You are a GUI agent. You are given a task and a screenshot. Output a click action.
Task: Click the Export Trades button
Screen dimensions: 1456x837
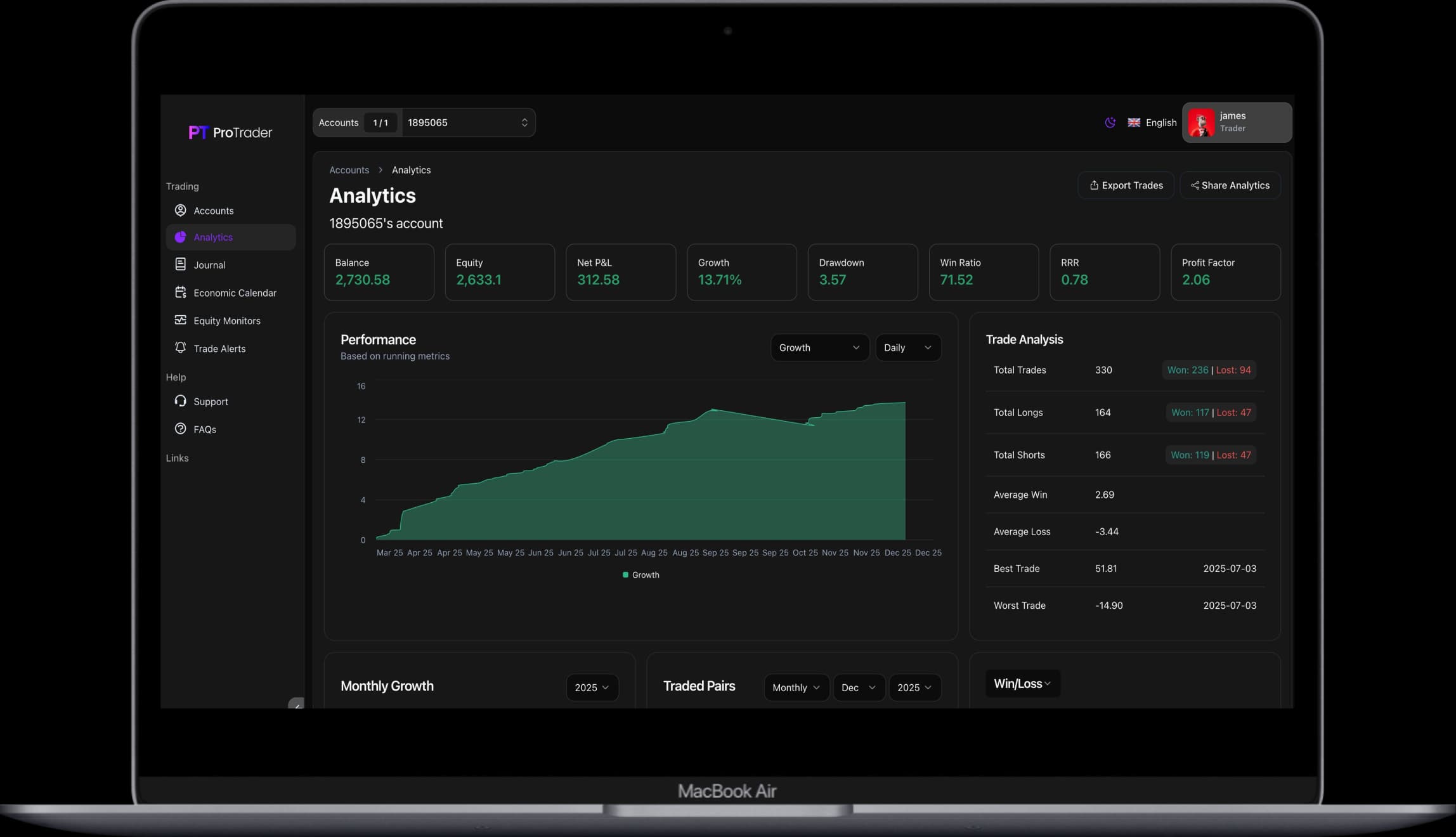[x=1126, y=185]
